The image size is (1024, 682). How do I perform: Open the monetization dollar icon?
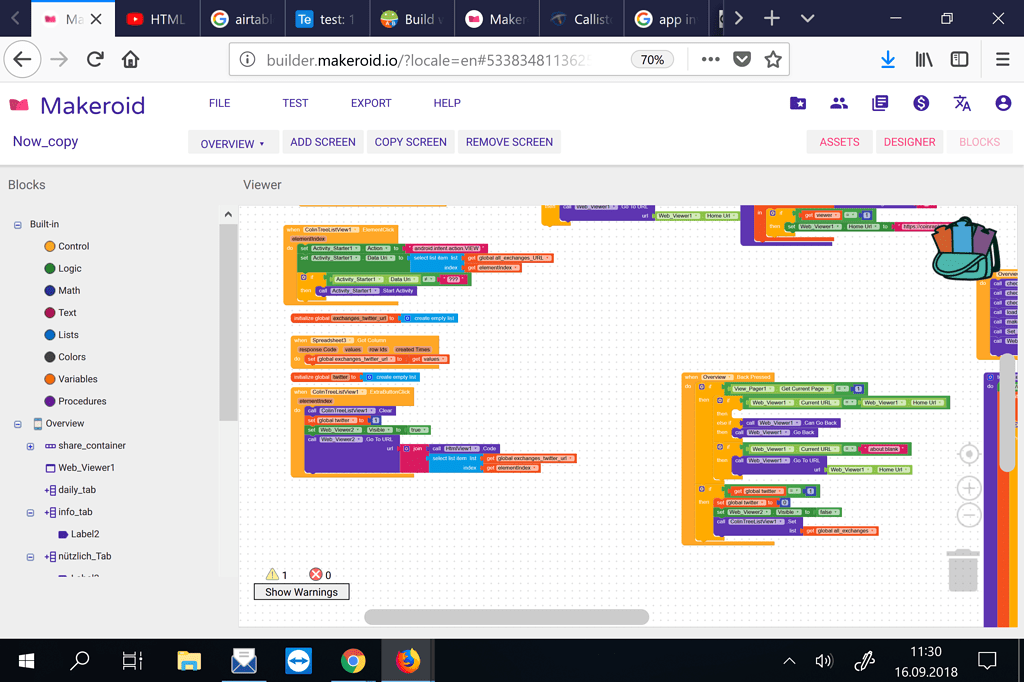[x=920, y=102]
